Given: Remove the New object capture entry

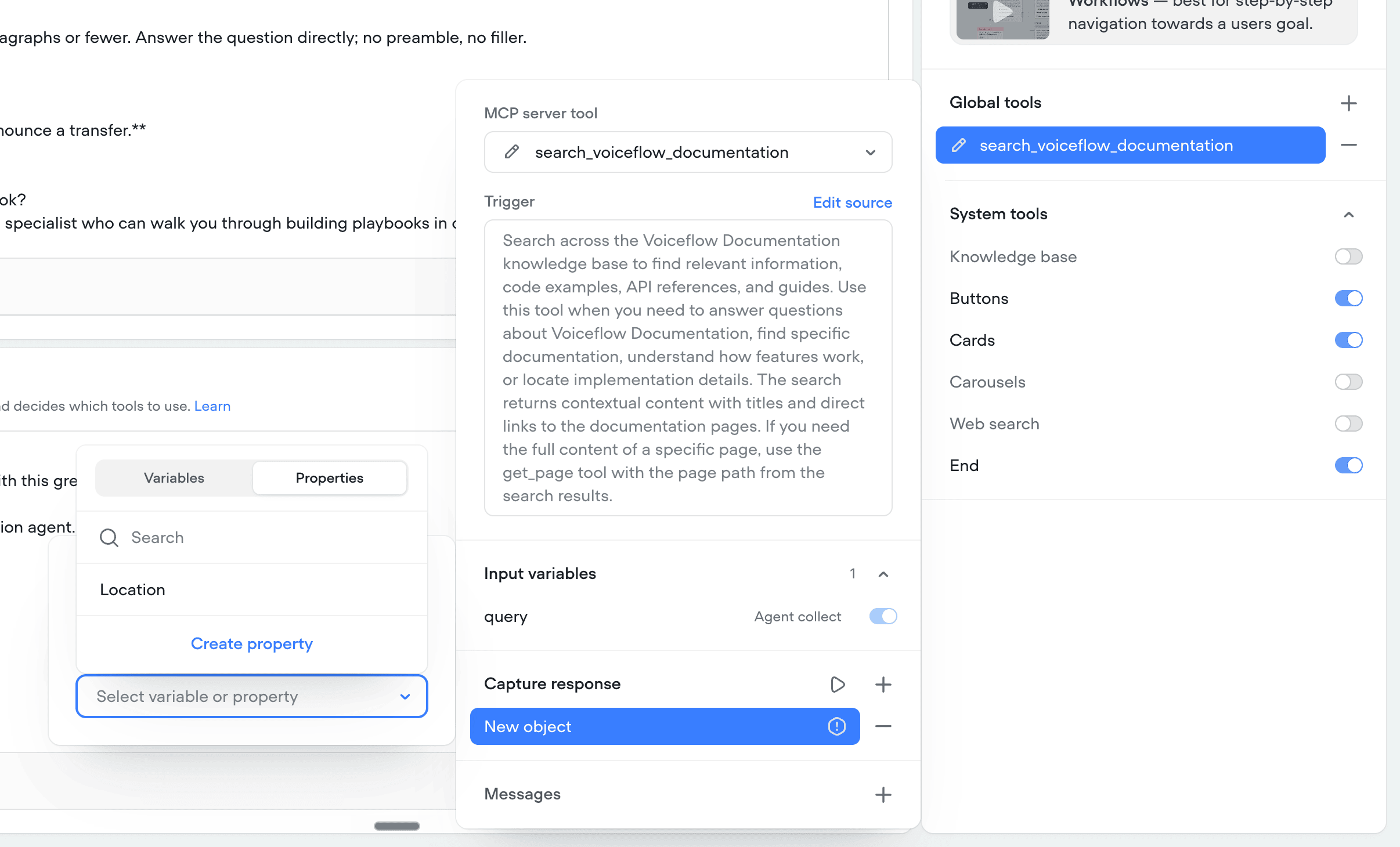Looking at the screenshot, I should 883,726.
